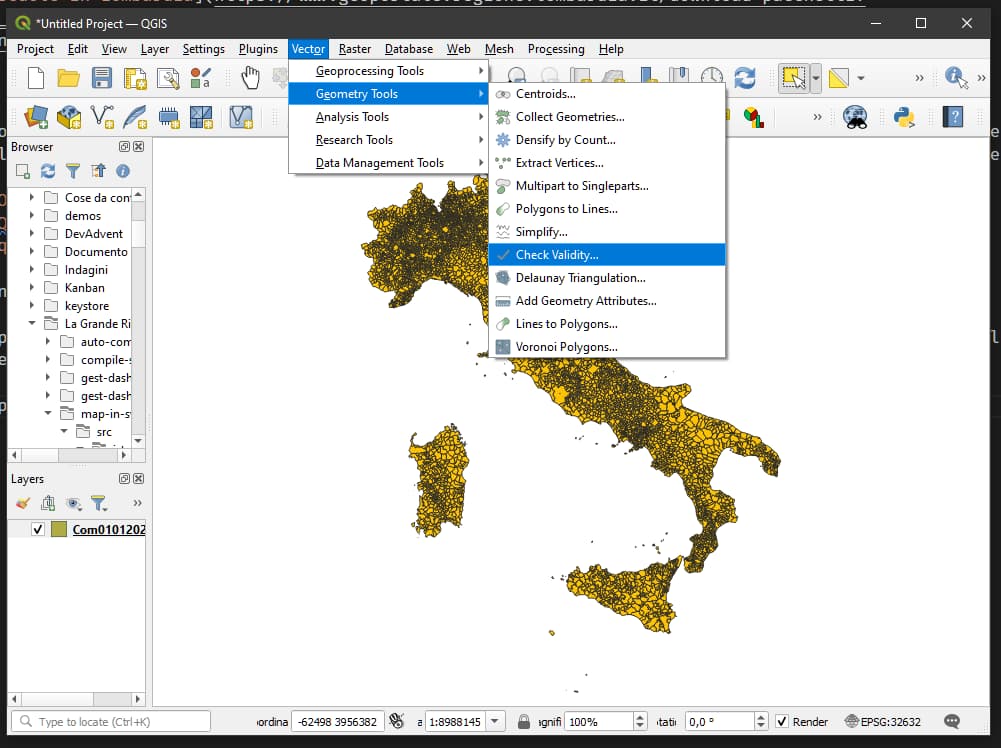The width and height of the screenshot is (1001, 748).
Task: Open the Processing menu
Action: [x=556, y=49]
